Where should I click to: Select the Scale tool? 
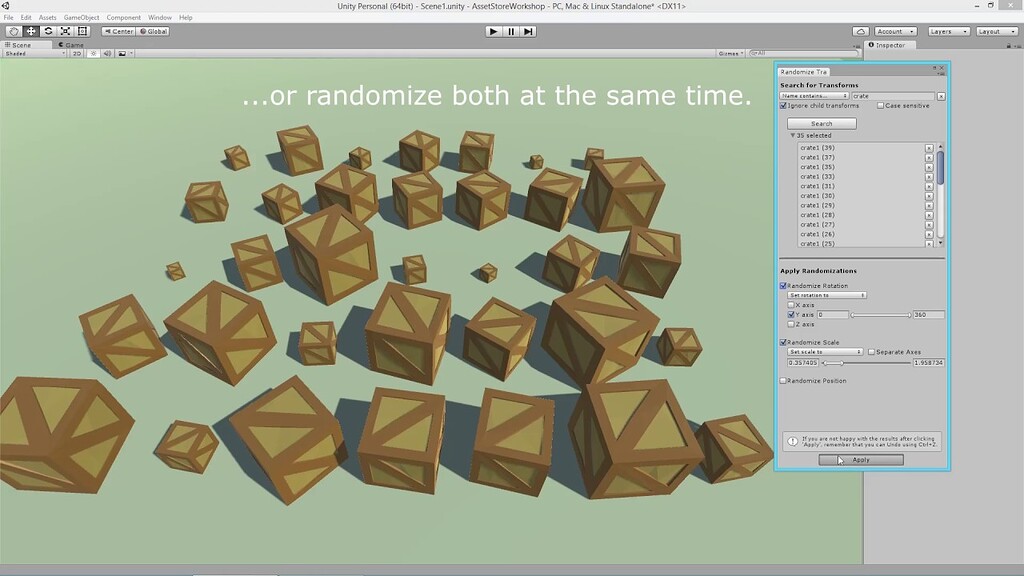[x=65, y=31]
